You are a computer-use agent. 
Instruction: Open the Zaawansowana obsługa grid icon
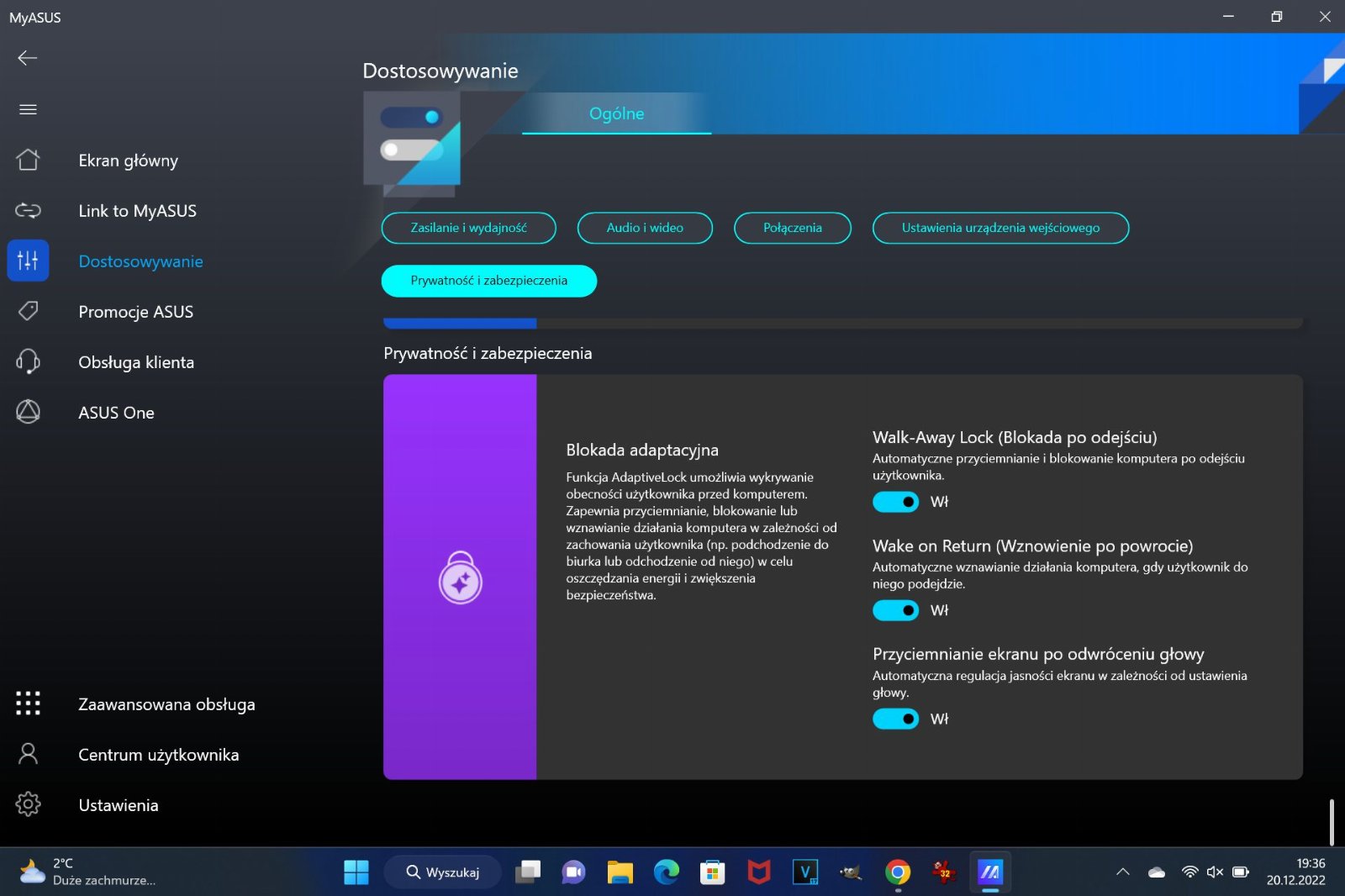click(28, 704)
